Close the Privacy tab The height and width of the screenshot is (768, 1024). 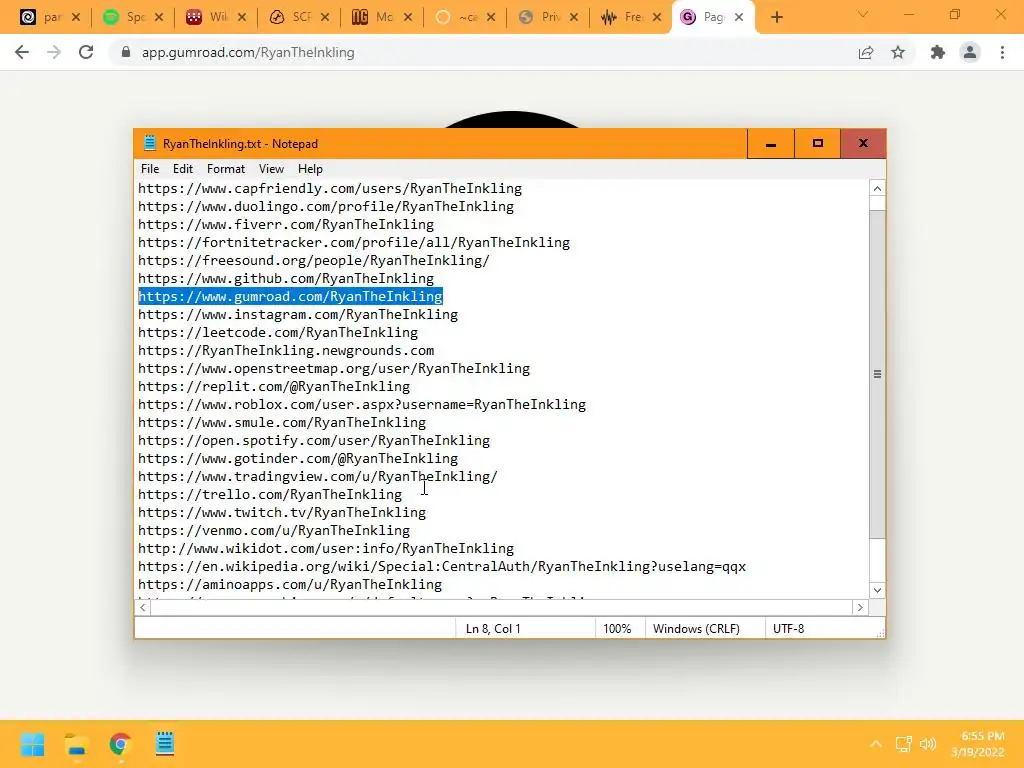(x=573, y=18)
